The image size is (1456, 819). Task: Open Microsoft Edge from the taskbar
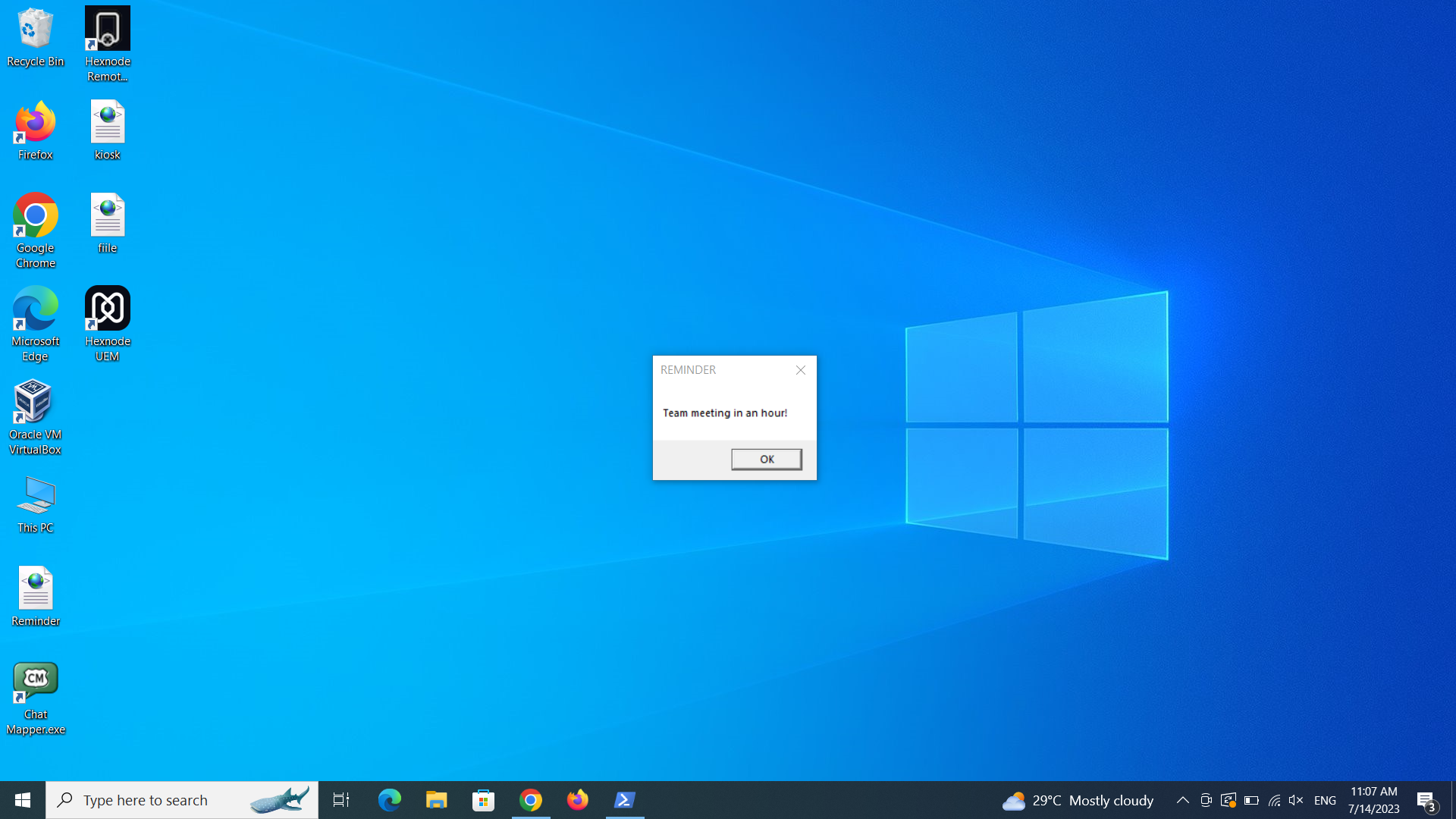pyautogui.click(x=389, y=800)
